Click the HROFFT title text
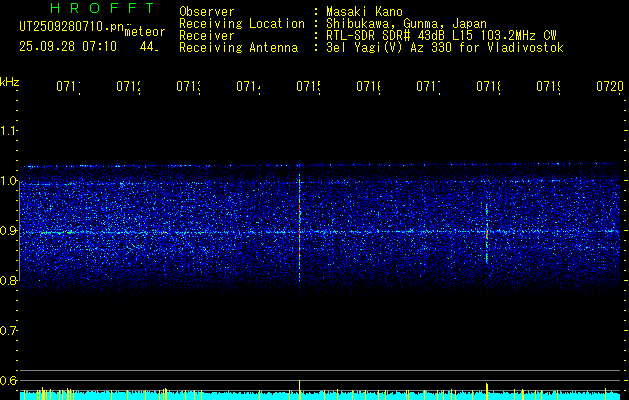 (x=102, y=8)
